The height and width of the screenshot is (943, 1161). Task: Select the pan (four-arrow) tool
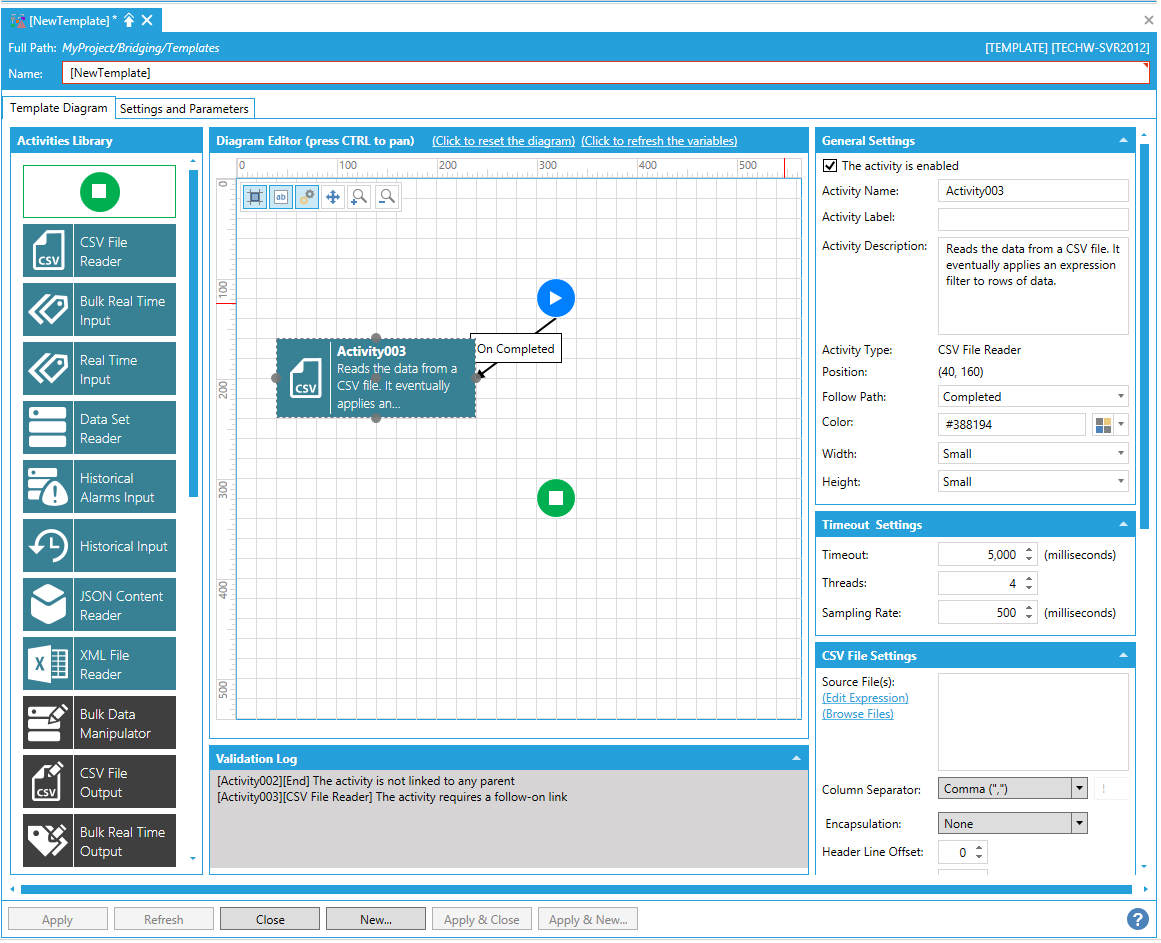pyautogui.click(x=333, y=197)
